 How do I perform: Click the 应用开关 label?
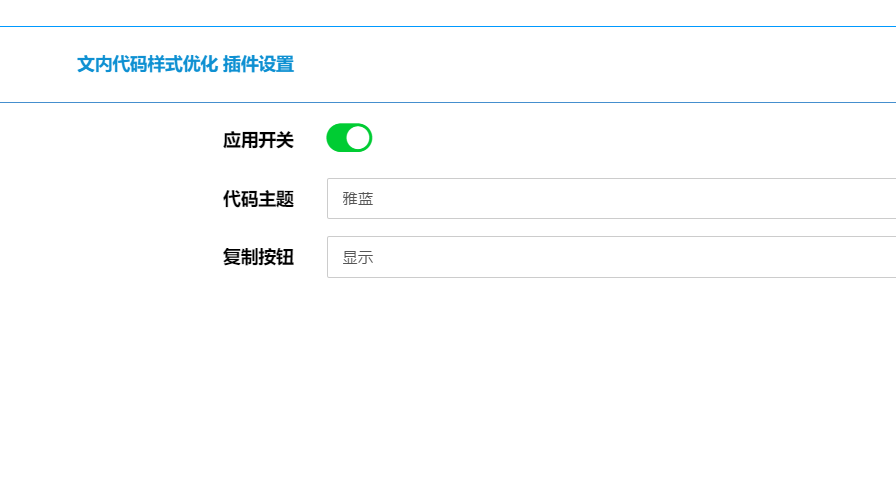coord(258,140)
